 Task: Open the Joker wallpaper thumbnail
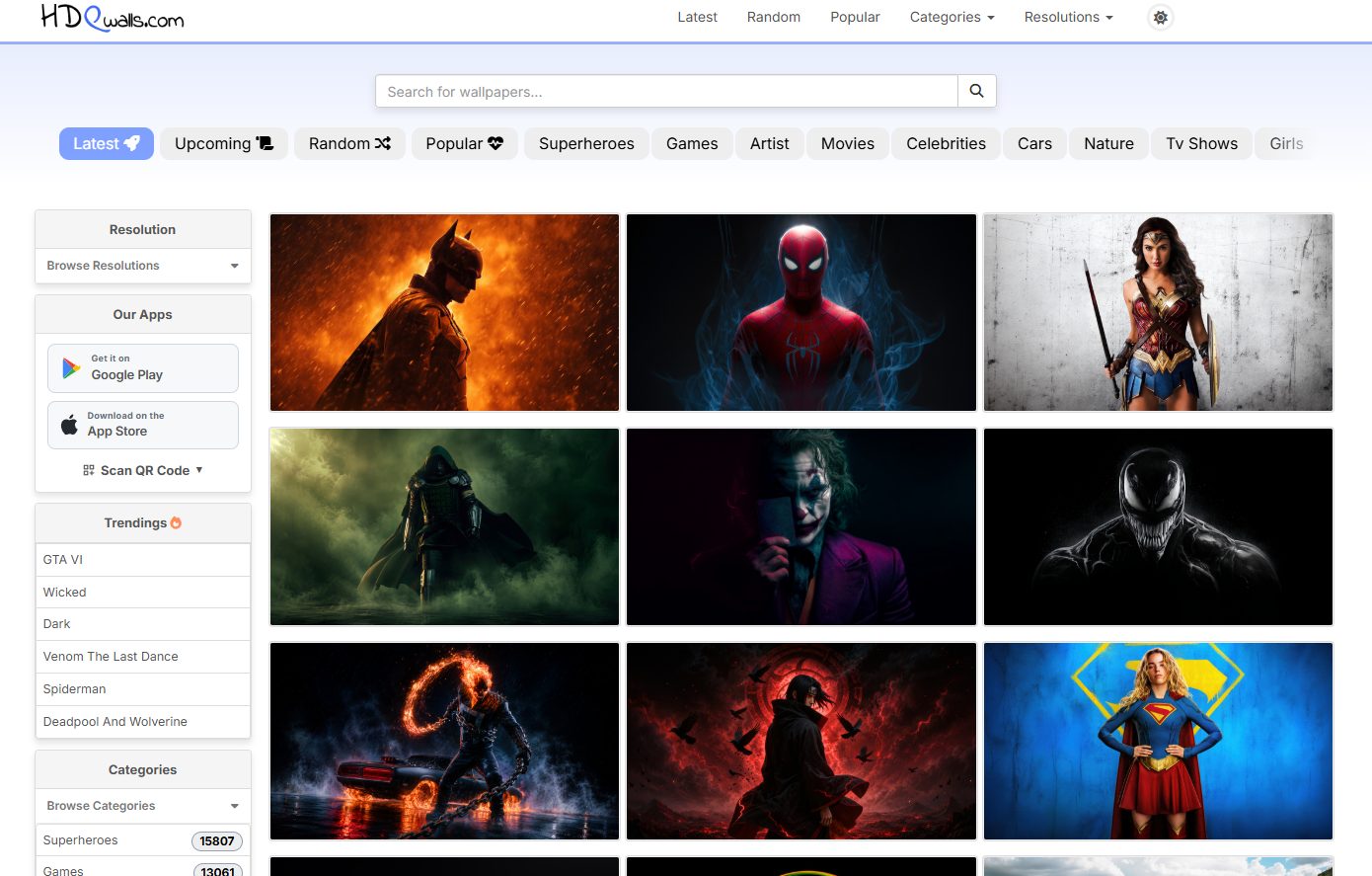[x=801, y=526]
